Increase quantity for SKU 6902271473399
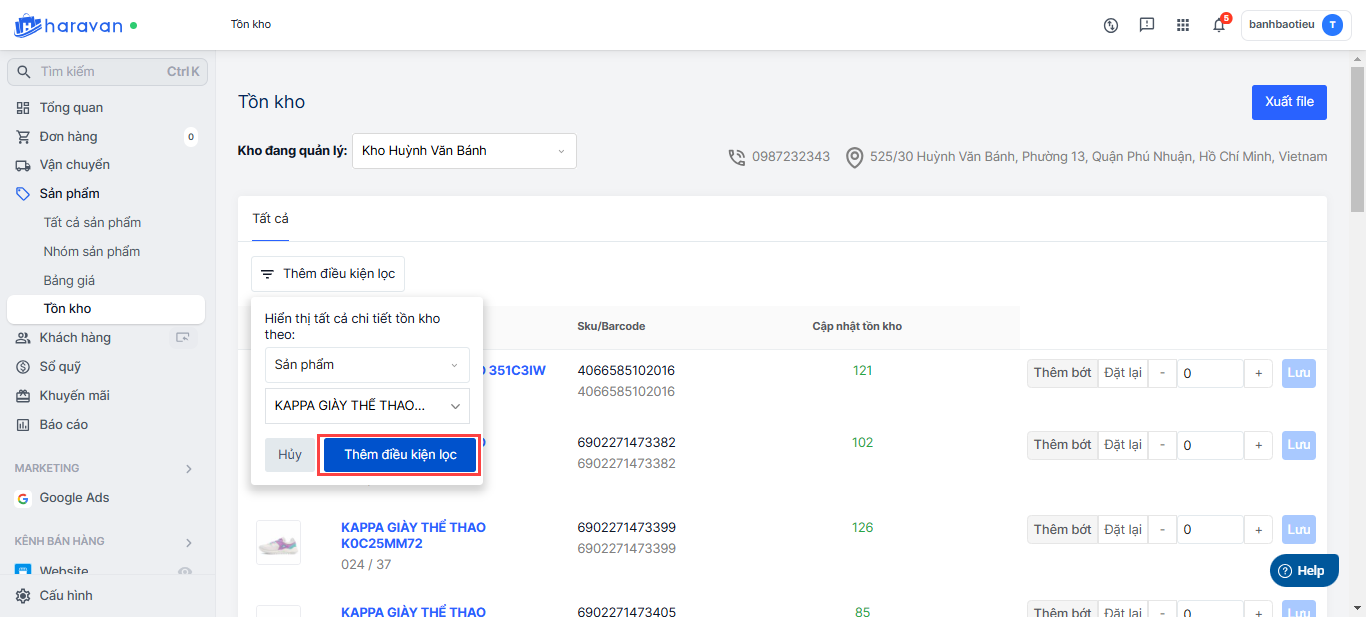The width and height of the screenshot is (1366, 617). pyautogui.click(x=1259, y=529)
